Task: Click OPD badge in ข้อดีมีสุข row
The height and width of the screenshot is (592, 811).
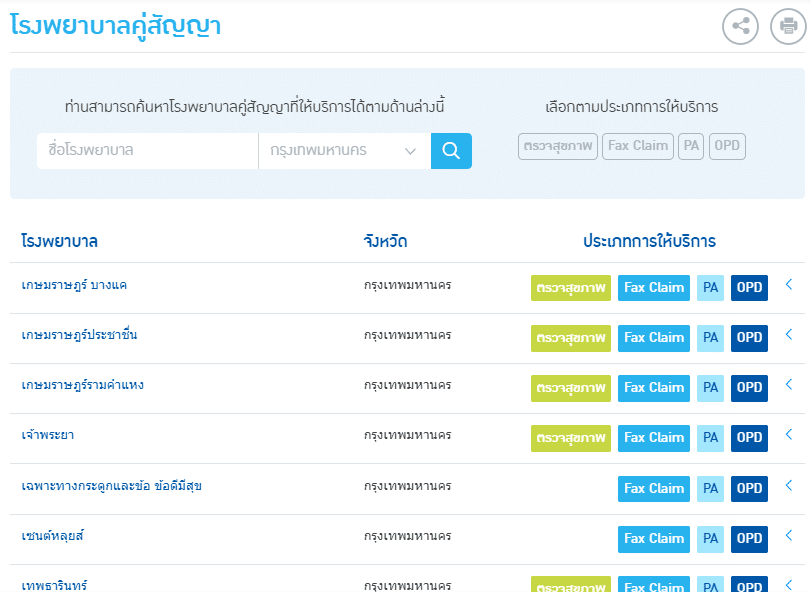Action: pyautogui.click(x=749, y=489)
